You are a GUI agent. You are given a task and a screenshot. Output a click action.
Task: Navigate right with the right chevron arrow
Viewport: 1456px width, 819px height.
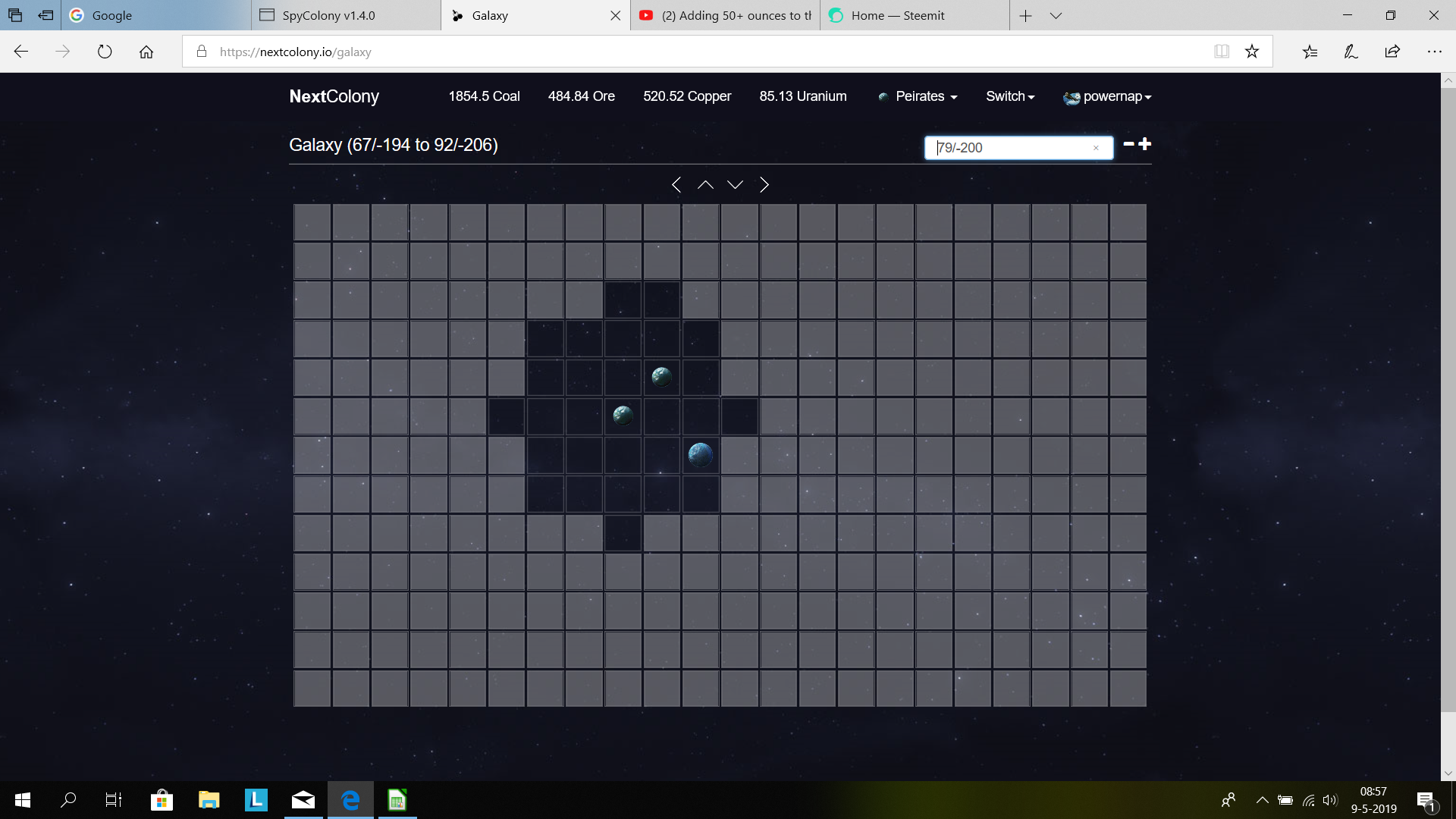click(764, 184)
